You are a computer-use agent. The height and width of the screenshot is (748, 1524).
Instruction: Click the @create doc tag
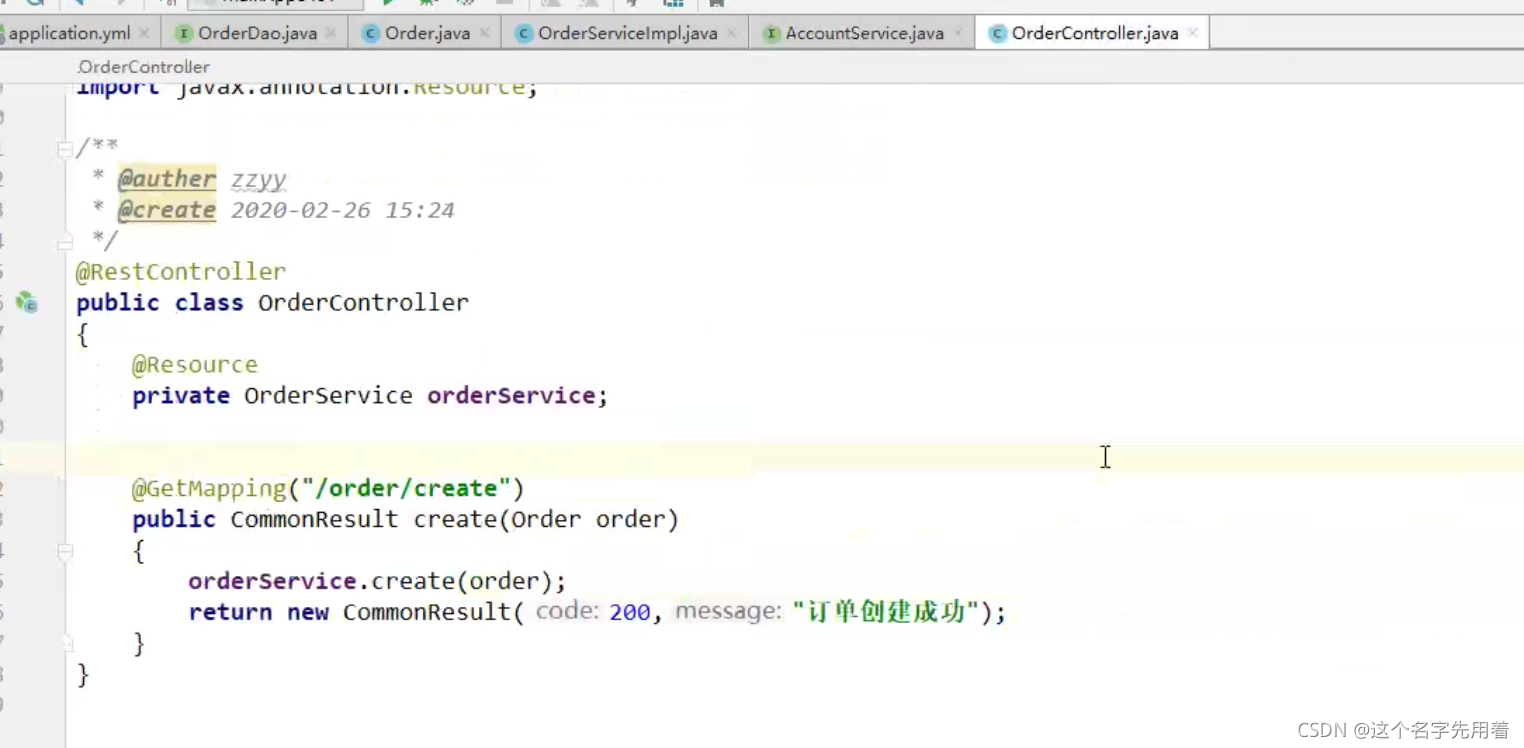coord(167,210)
